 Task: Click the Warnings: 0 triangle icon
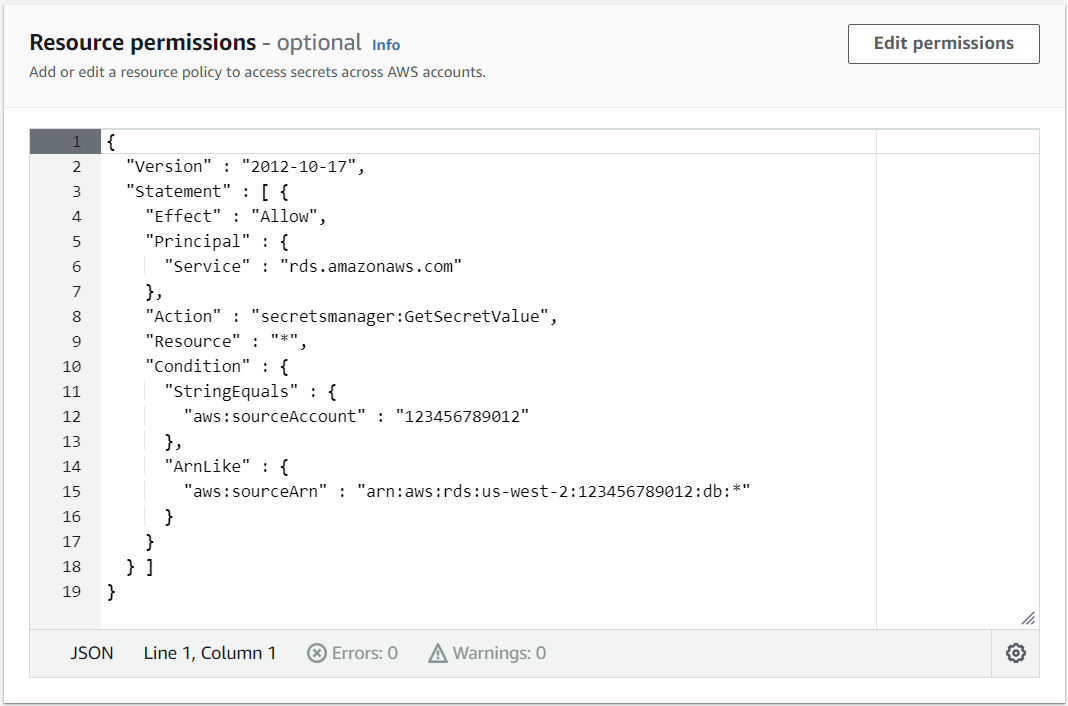(x=437, y=653)
